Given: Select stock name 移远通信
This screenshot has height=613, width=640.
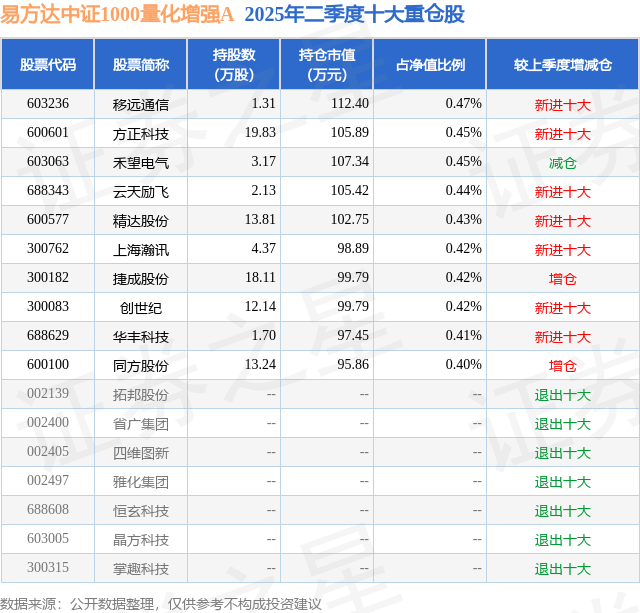Looking at the screenshot, I should [x=141, y=105].
